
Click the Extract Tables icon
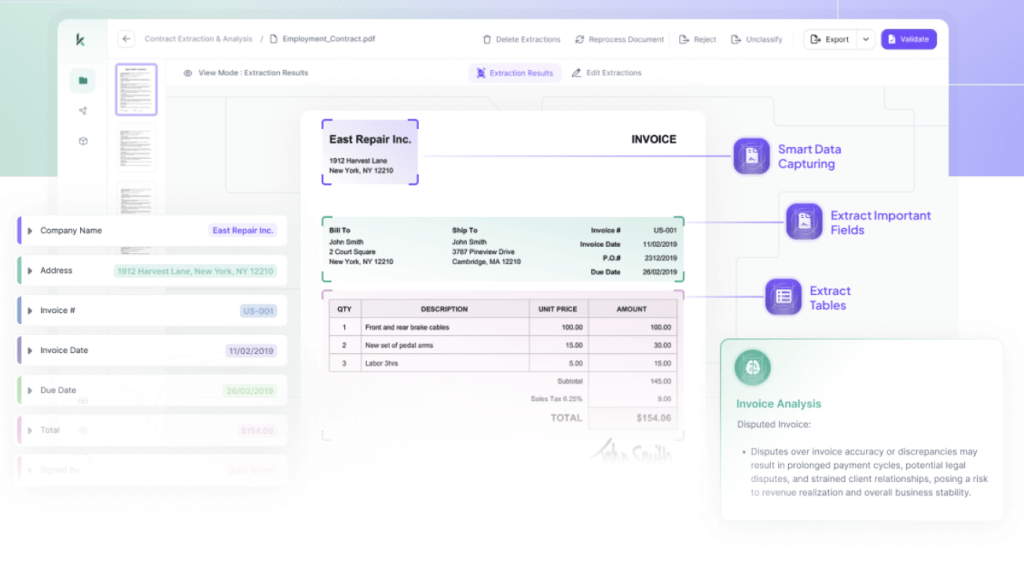point(783,297)
